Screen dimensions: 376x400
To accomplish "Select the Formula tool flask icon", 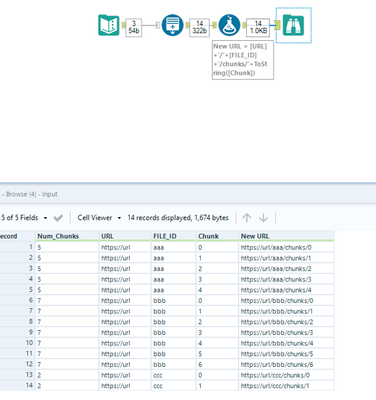I will tap(229, 25).
